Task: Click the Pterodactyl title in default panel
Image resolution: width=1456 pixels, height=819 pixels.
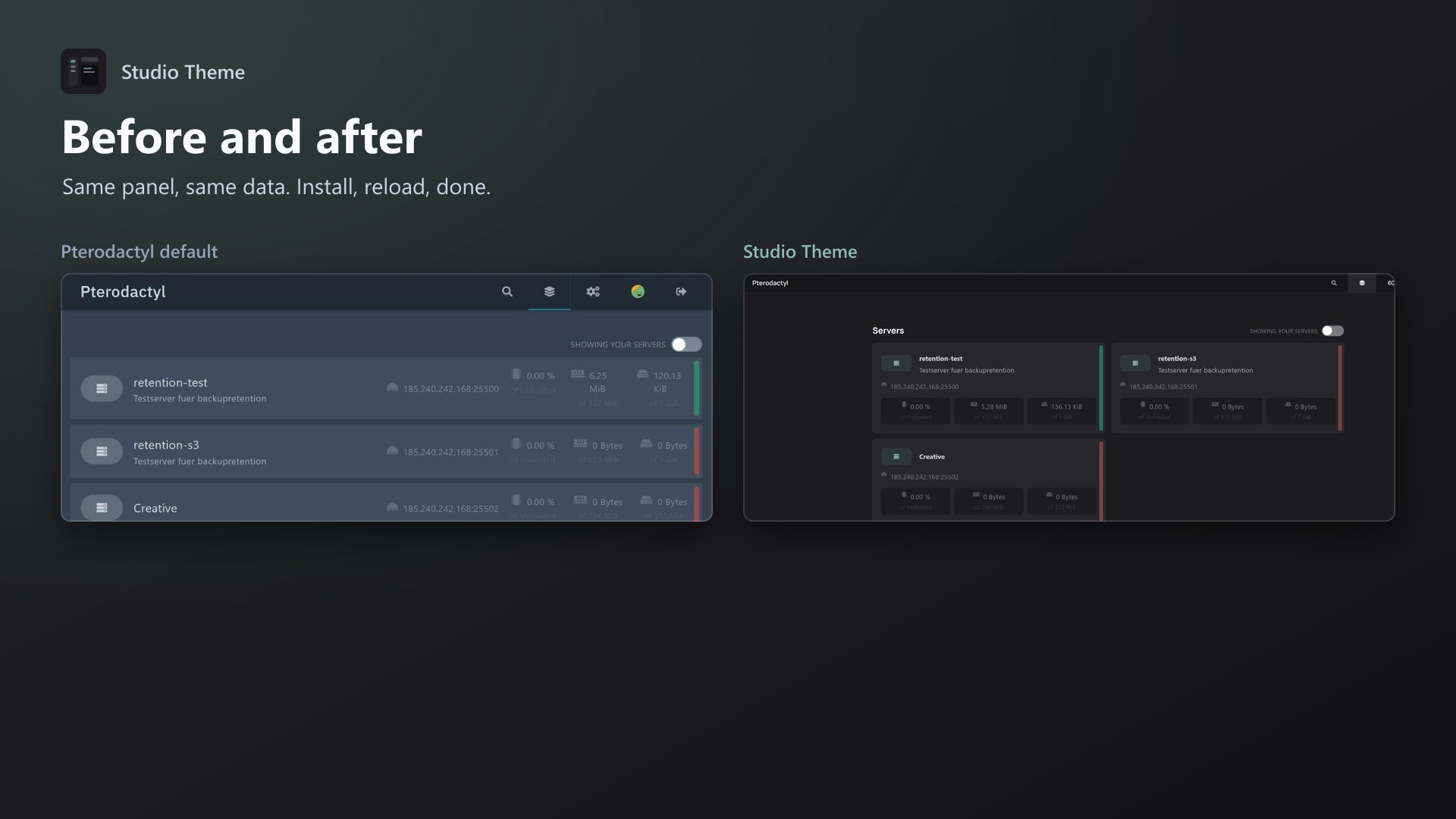Action: (123, 292)
